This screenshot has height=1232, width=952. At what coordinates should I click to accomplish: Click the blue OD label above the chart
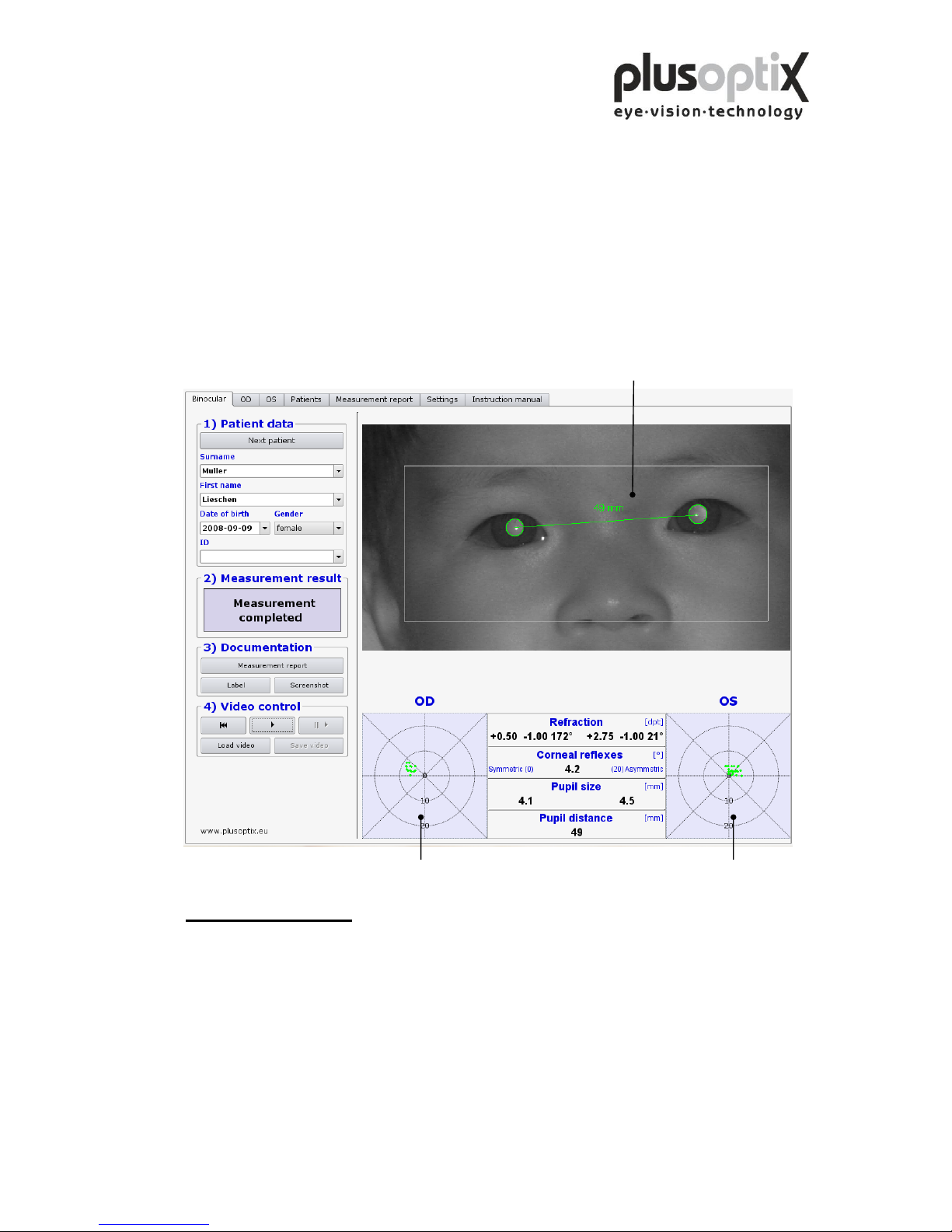coord(424,701)
